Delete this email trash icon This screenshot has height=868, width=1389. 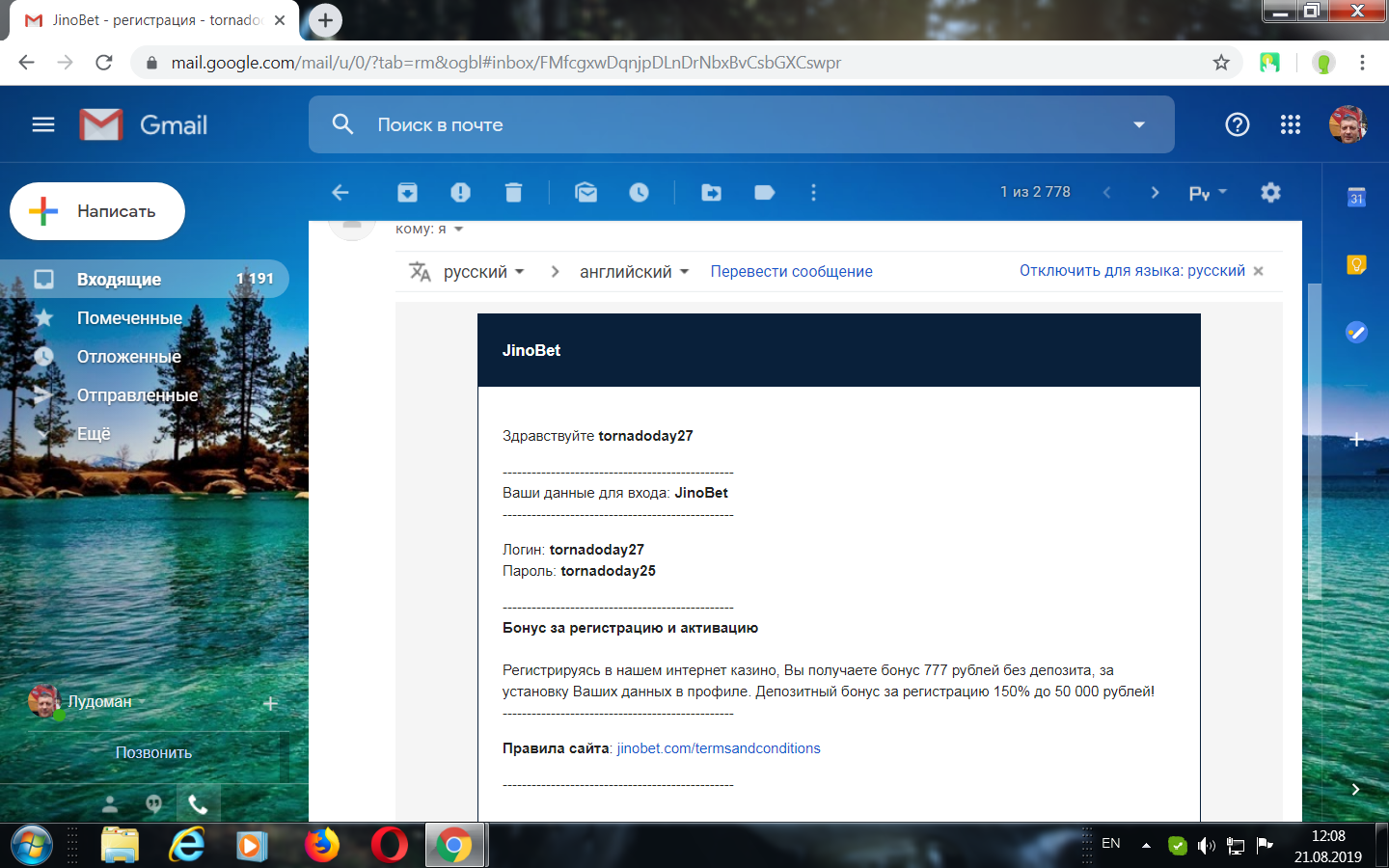(x=513, y=192)
